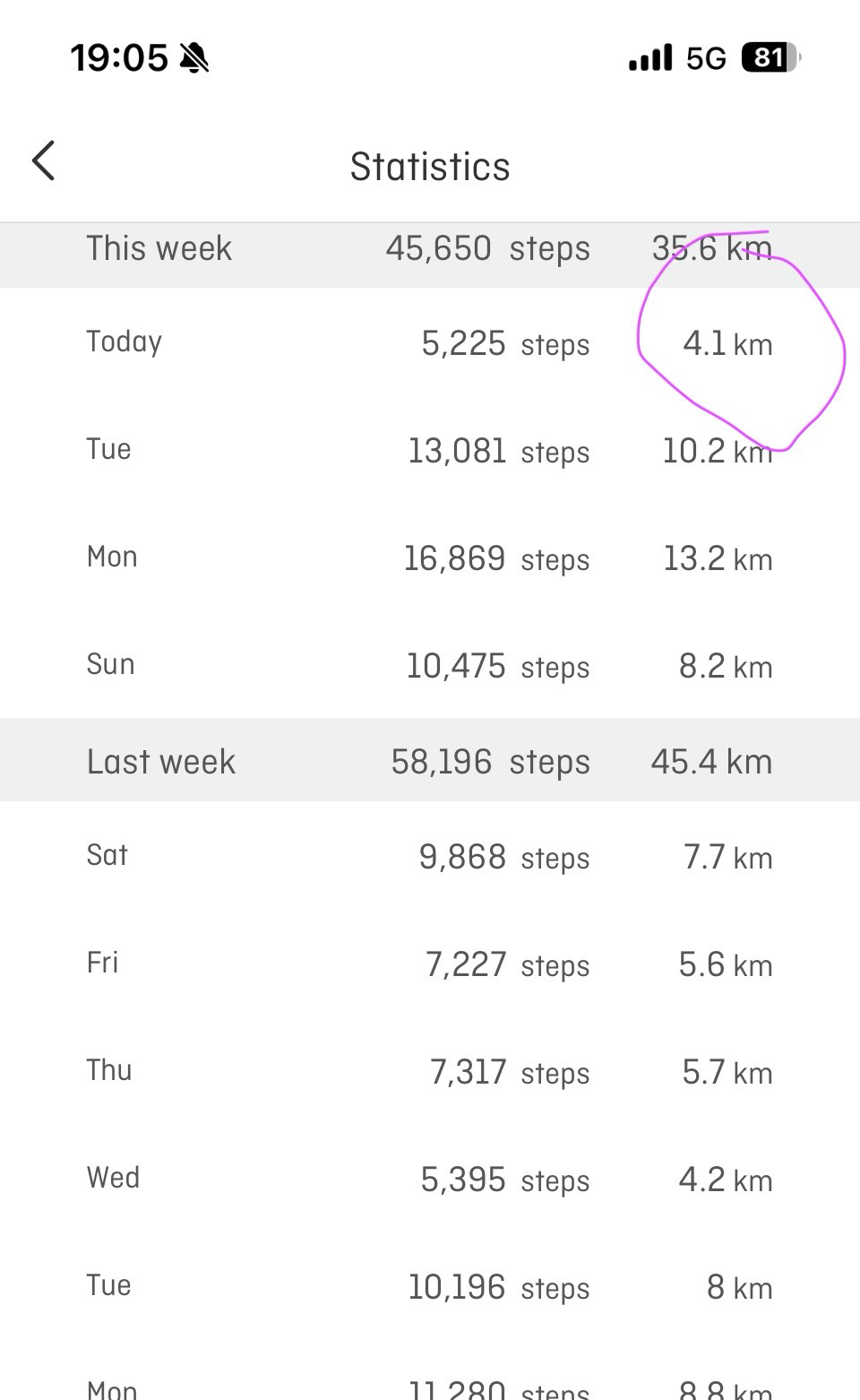Open Sunday's 10,475 steps entry
Viewport: 860px width, 1400px height.
pos(430,666)
